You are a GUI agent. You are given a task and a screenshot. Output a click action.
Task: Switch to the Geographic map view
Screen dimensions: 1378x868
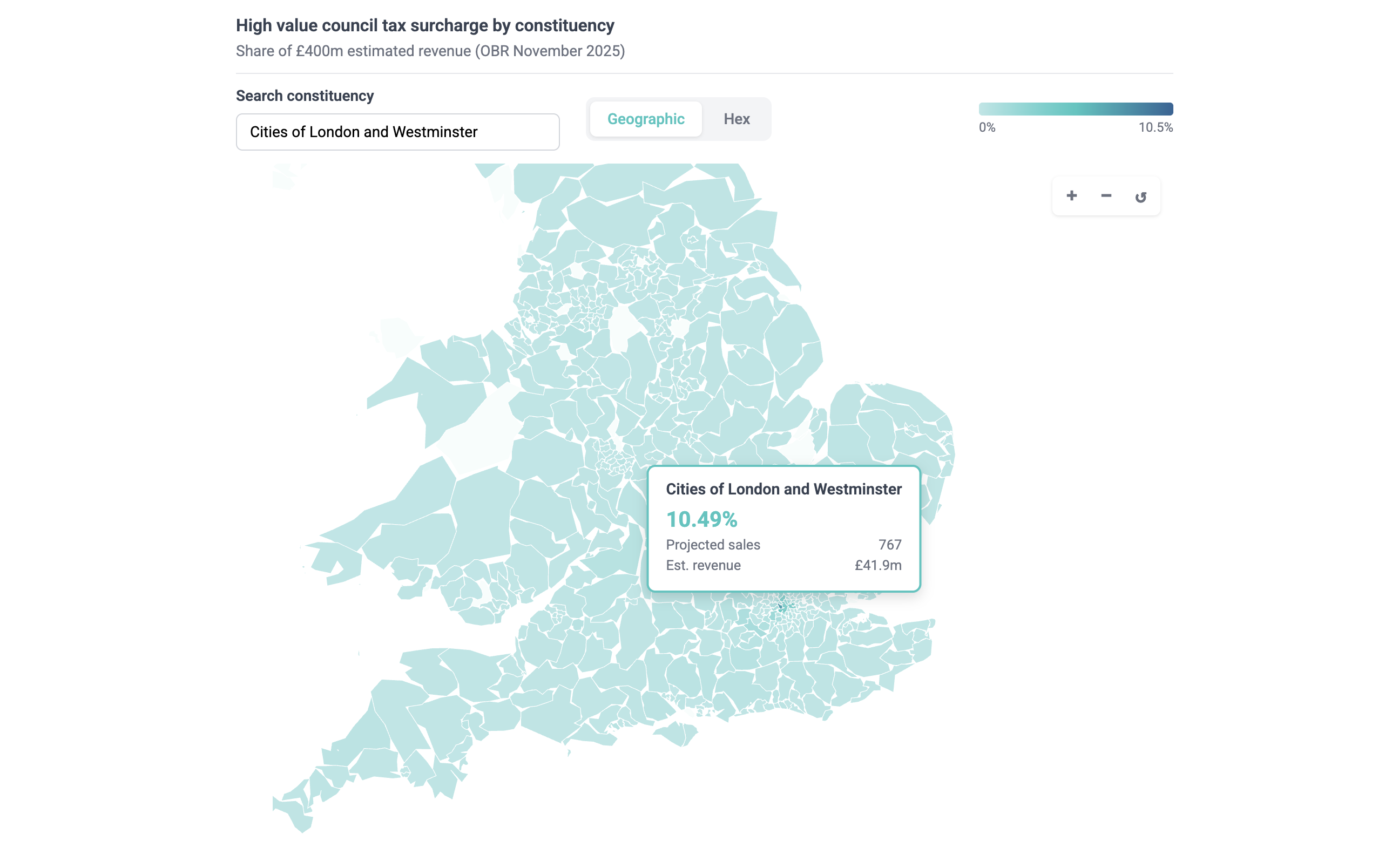point(645,119)
